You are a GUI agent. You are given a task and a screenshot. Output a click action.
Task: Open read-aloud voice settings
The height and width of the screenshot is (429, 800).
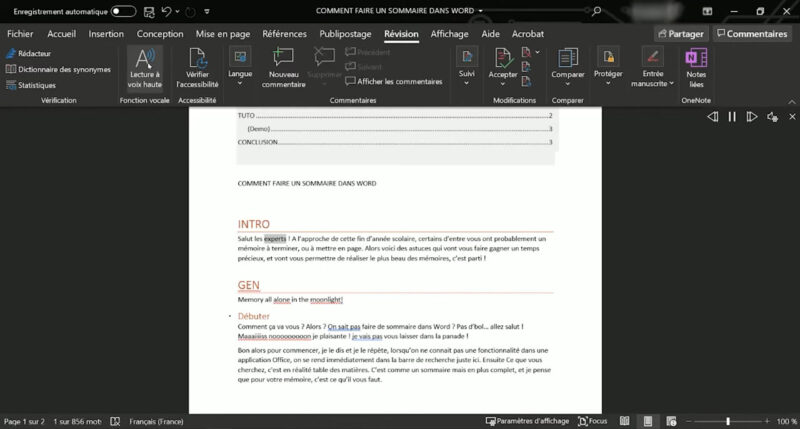pyautogui.click(x=772, y=117)
